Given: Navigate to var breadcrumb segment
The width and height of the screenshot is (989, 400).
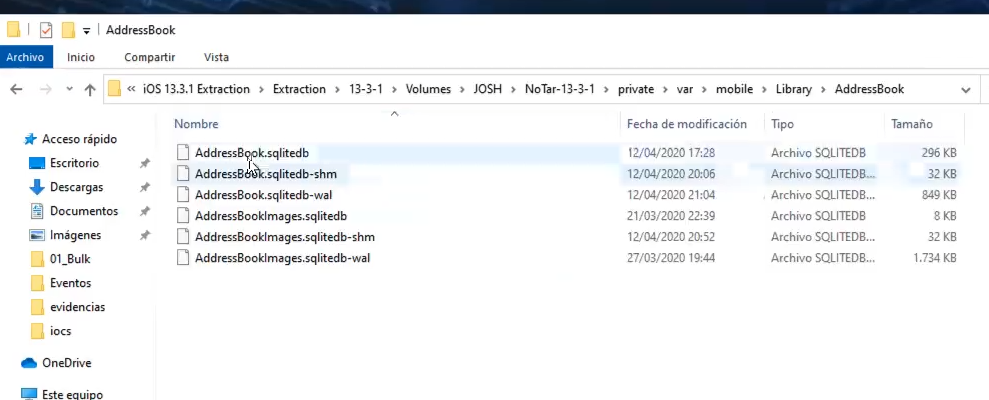Looking at the screenshot, I should point(685,89).
